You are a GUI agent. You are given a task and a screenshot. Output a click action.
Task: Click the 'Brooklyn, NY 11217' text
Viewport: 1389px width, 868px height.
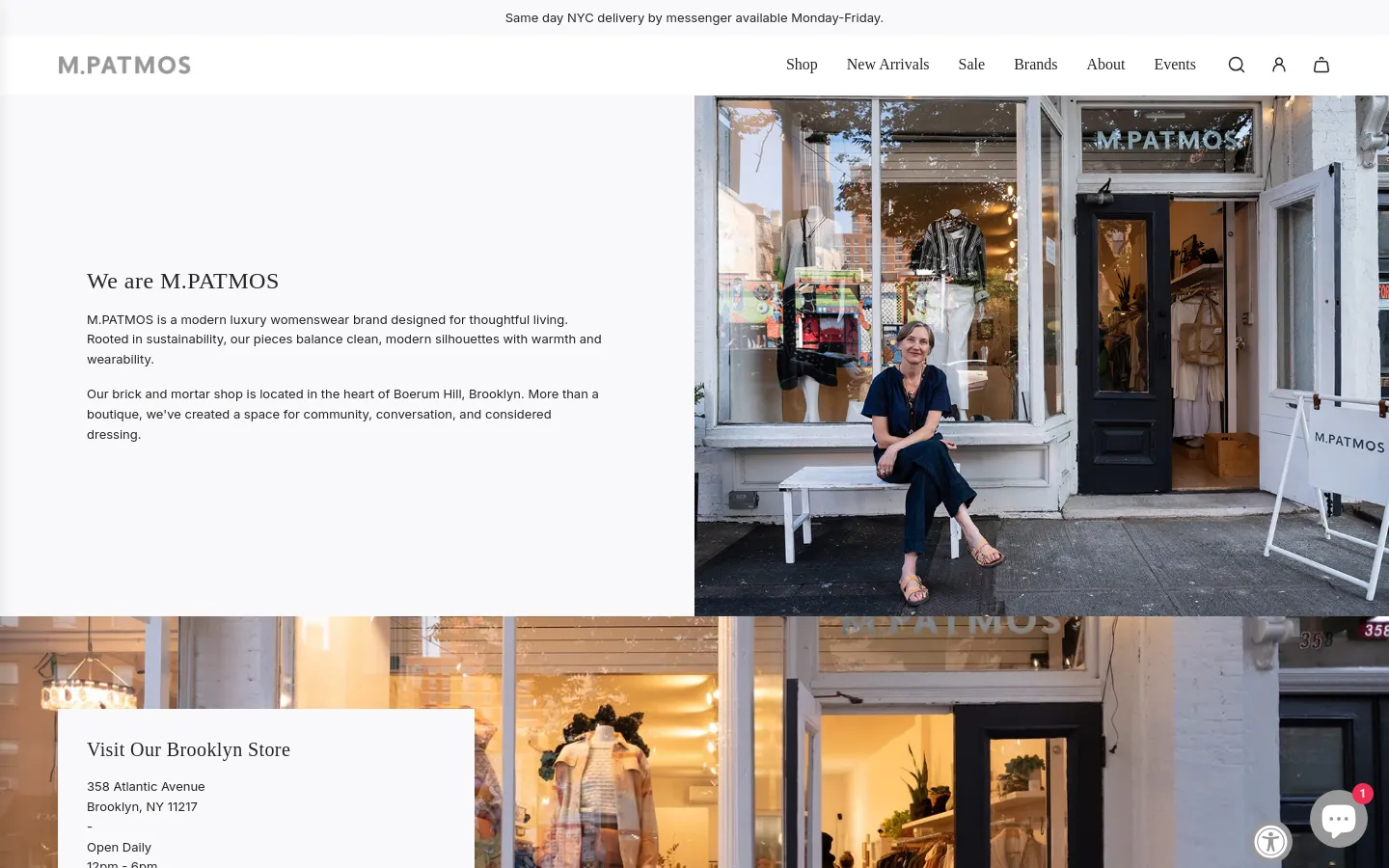pos(142,807)
